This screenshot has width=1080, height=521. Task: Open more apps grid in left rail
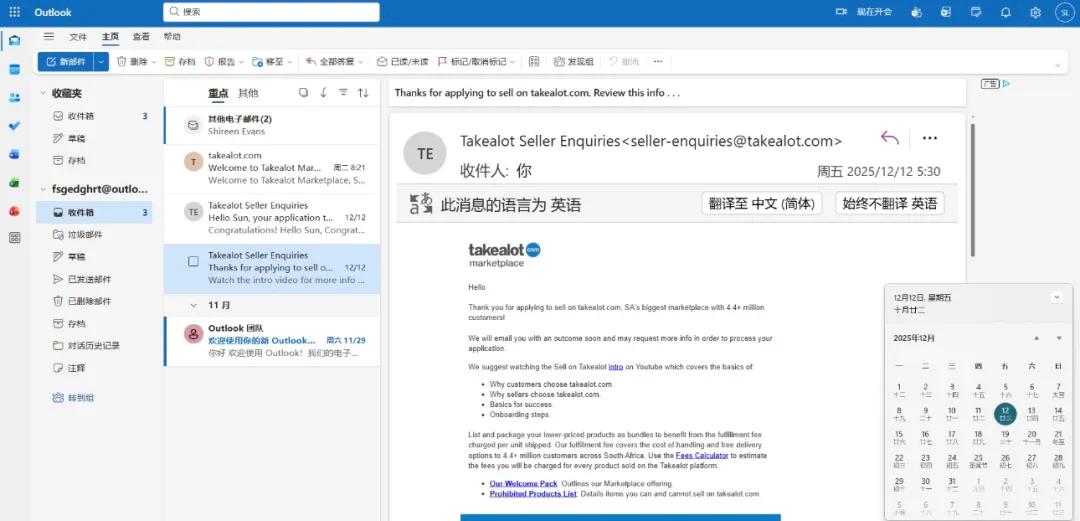[x=14, y=238]
